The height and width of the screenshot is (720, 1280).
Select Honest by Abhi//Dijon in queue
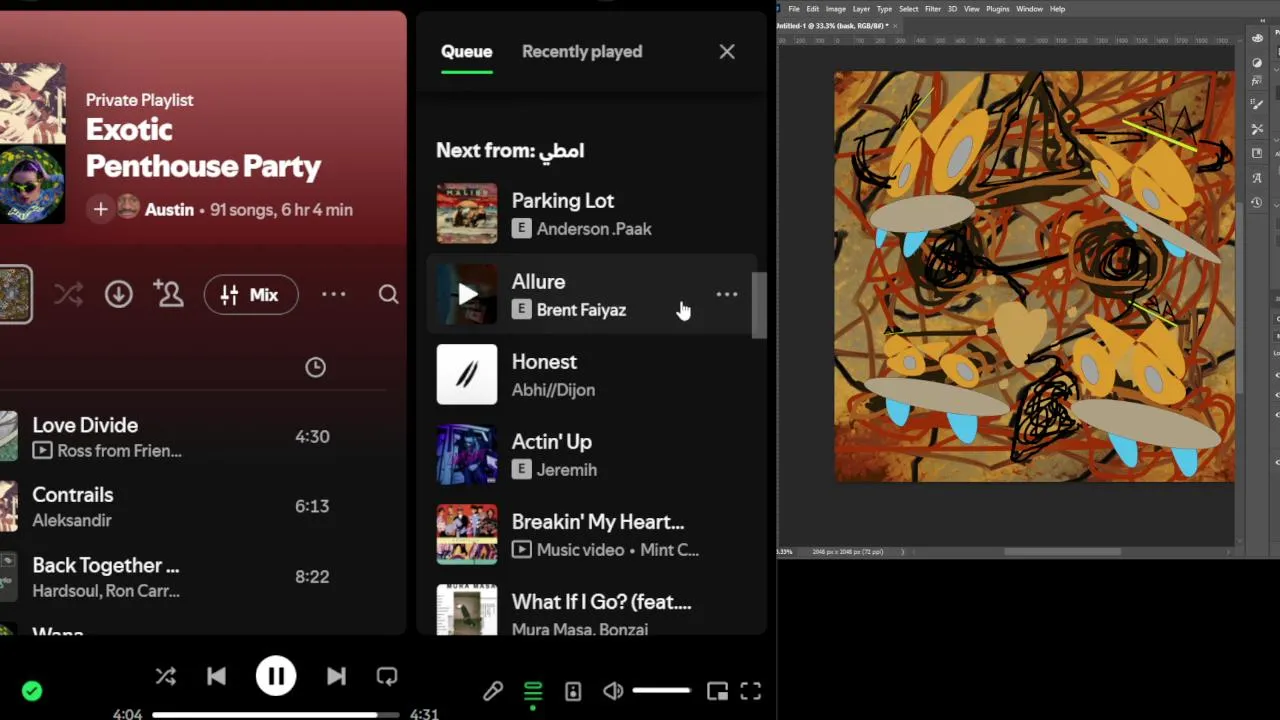coord(591,374)
